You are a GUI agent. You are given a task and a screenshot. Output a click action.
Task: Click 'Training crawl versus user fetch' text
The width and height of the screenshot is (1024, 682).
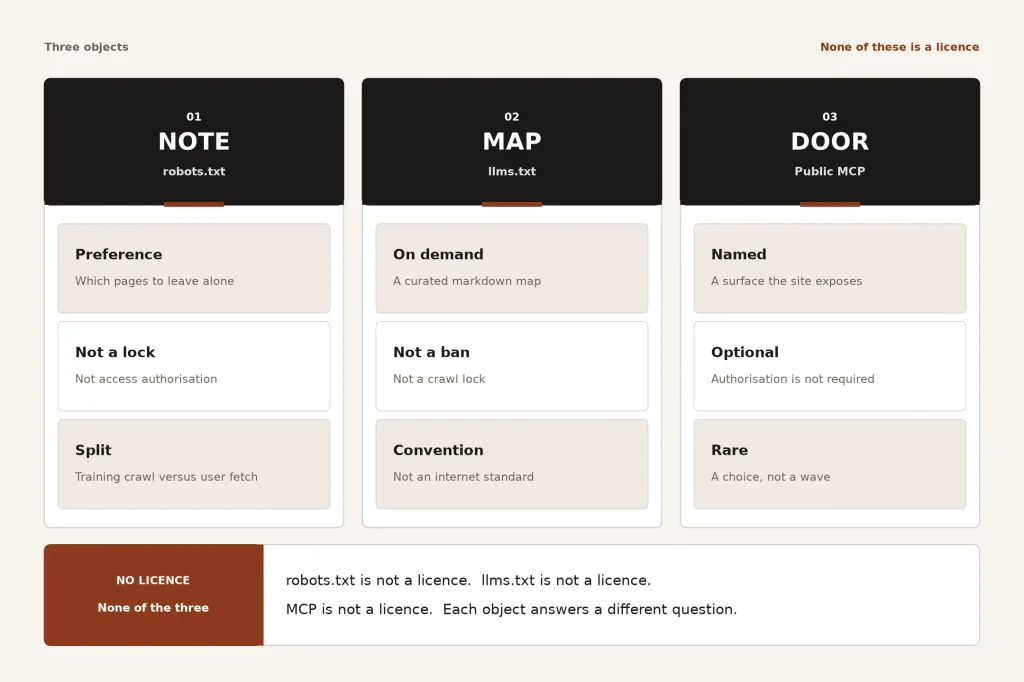click(x=167, y=477)
